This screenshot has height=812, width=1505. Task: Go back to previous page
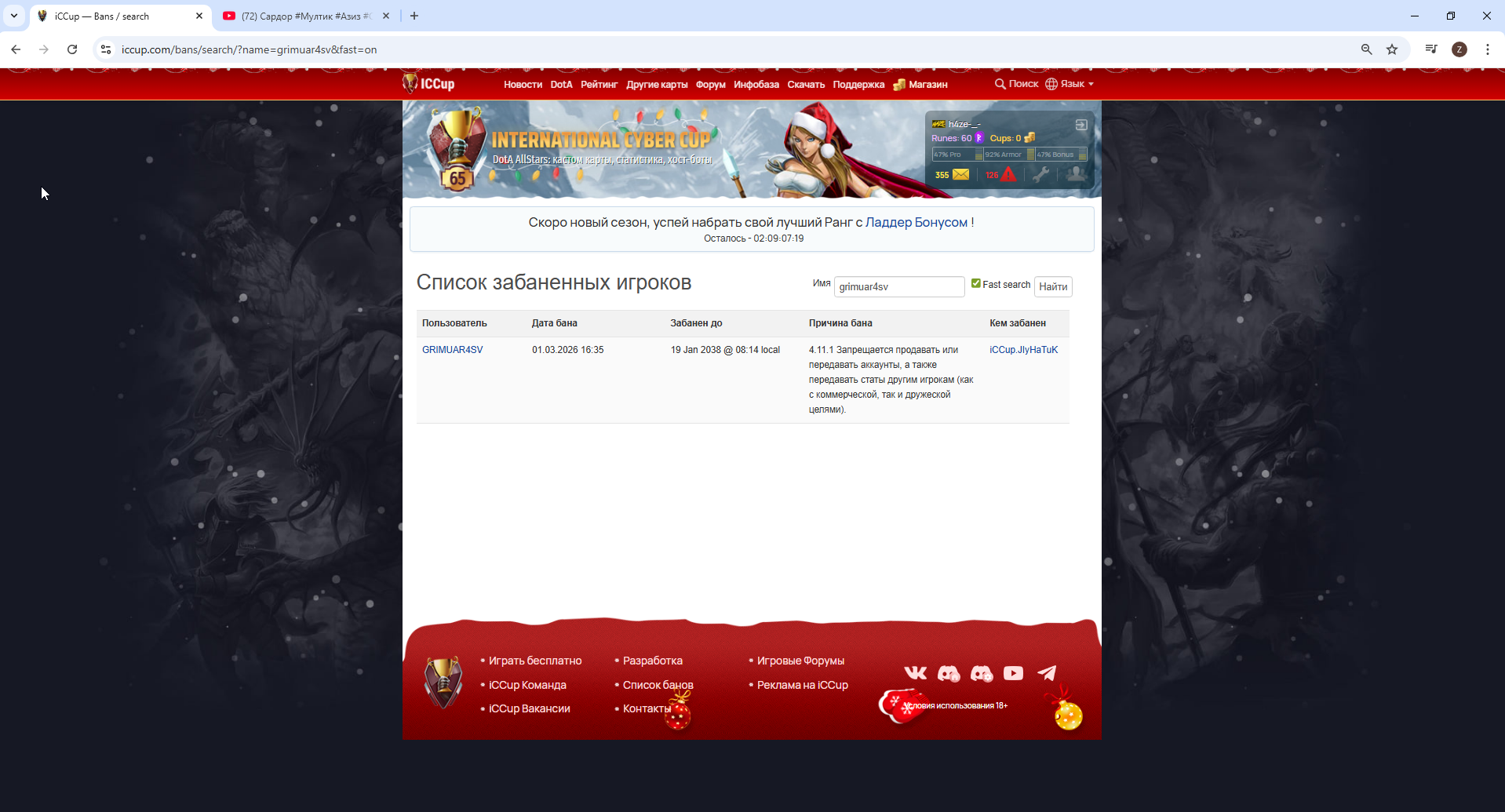point(16,49)
